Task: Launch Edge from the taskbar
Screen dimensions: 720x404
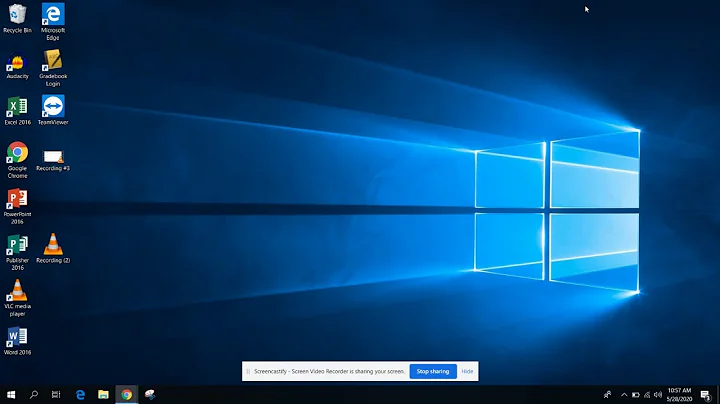Action: point(80,394)
